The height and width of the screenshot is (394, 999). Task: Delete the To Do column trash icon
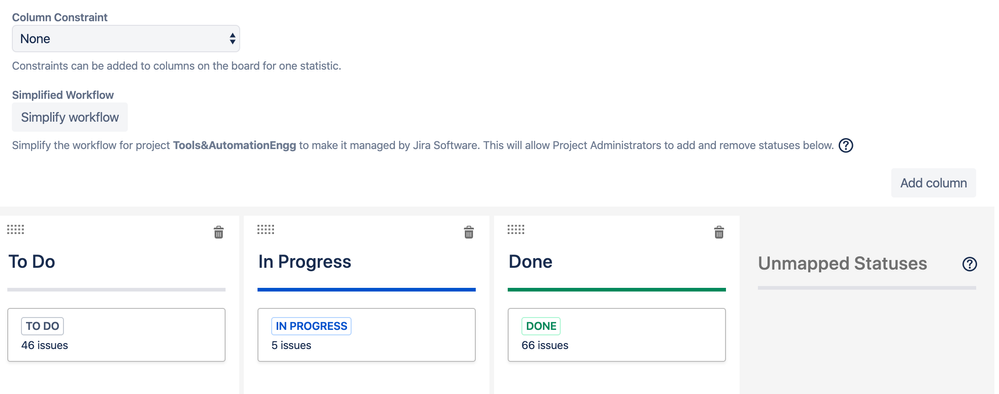coord(219,232)
